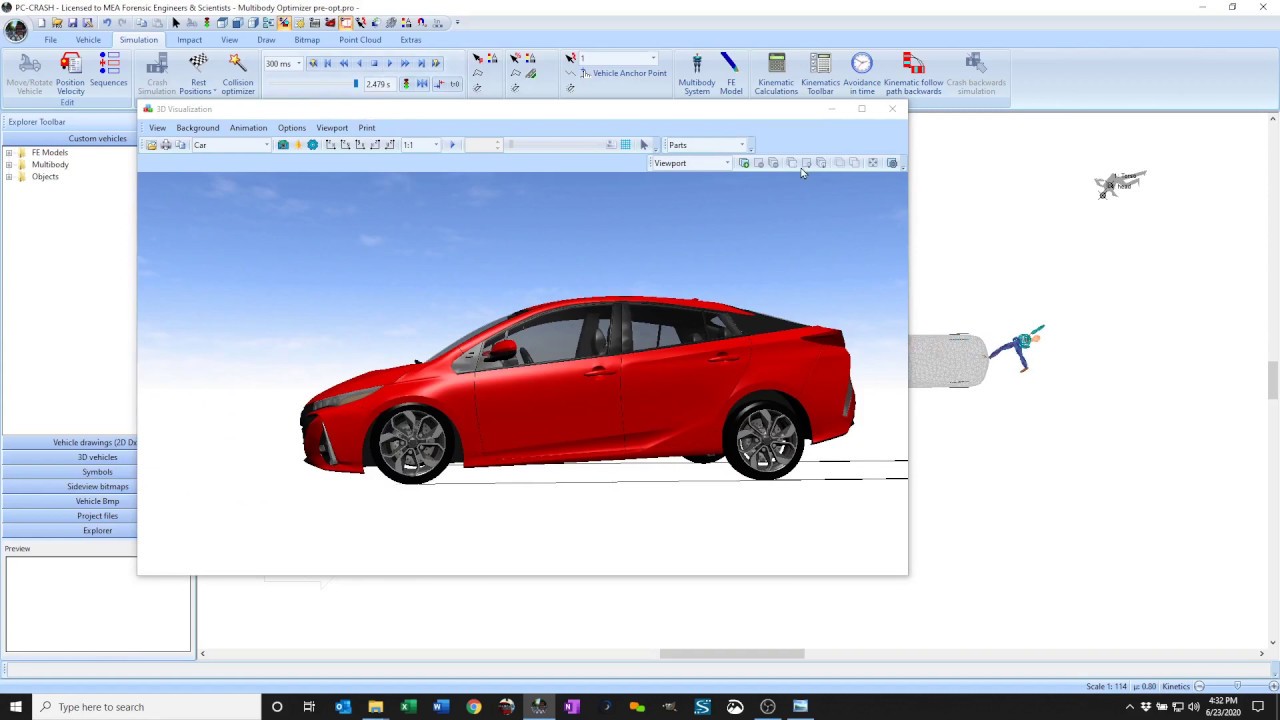1280x720 pixels.
Task: Switch to the Draw ribbon tab
Action: tap(266, 40)
